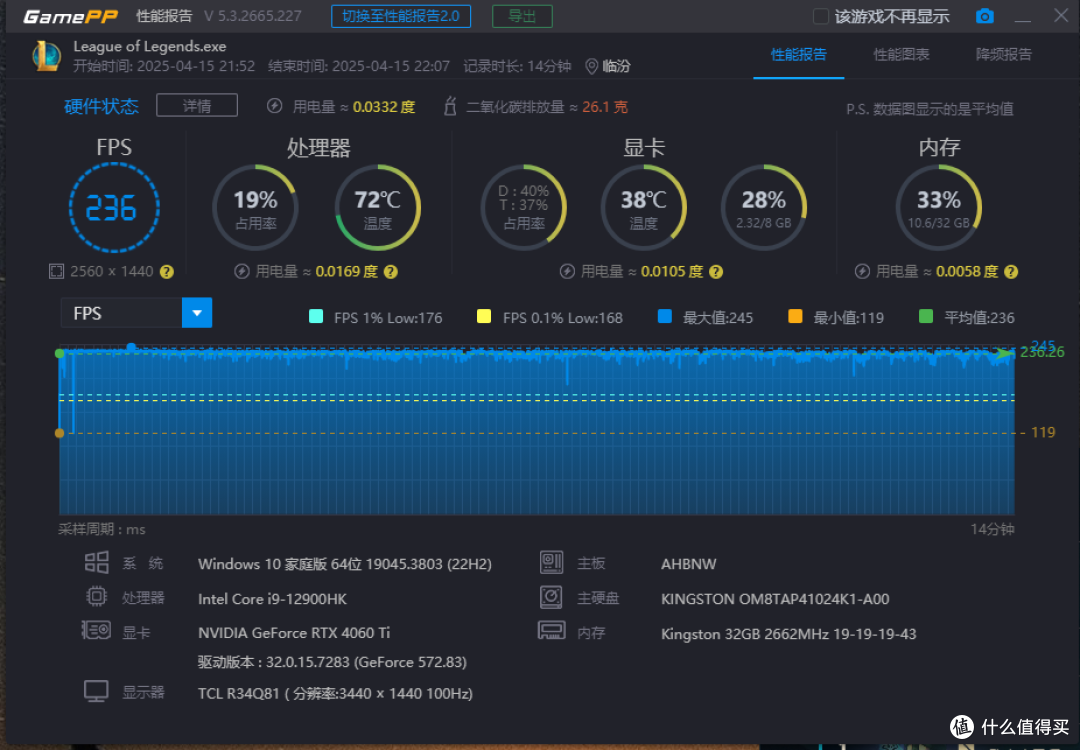Screen dimensions: 1080x750
Task: Click the driver version 32.0.15.7283 text
Action: point(332,663)
